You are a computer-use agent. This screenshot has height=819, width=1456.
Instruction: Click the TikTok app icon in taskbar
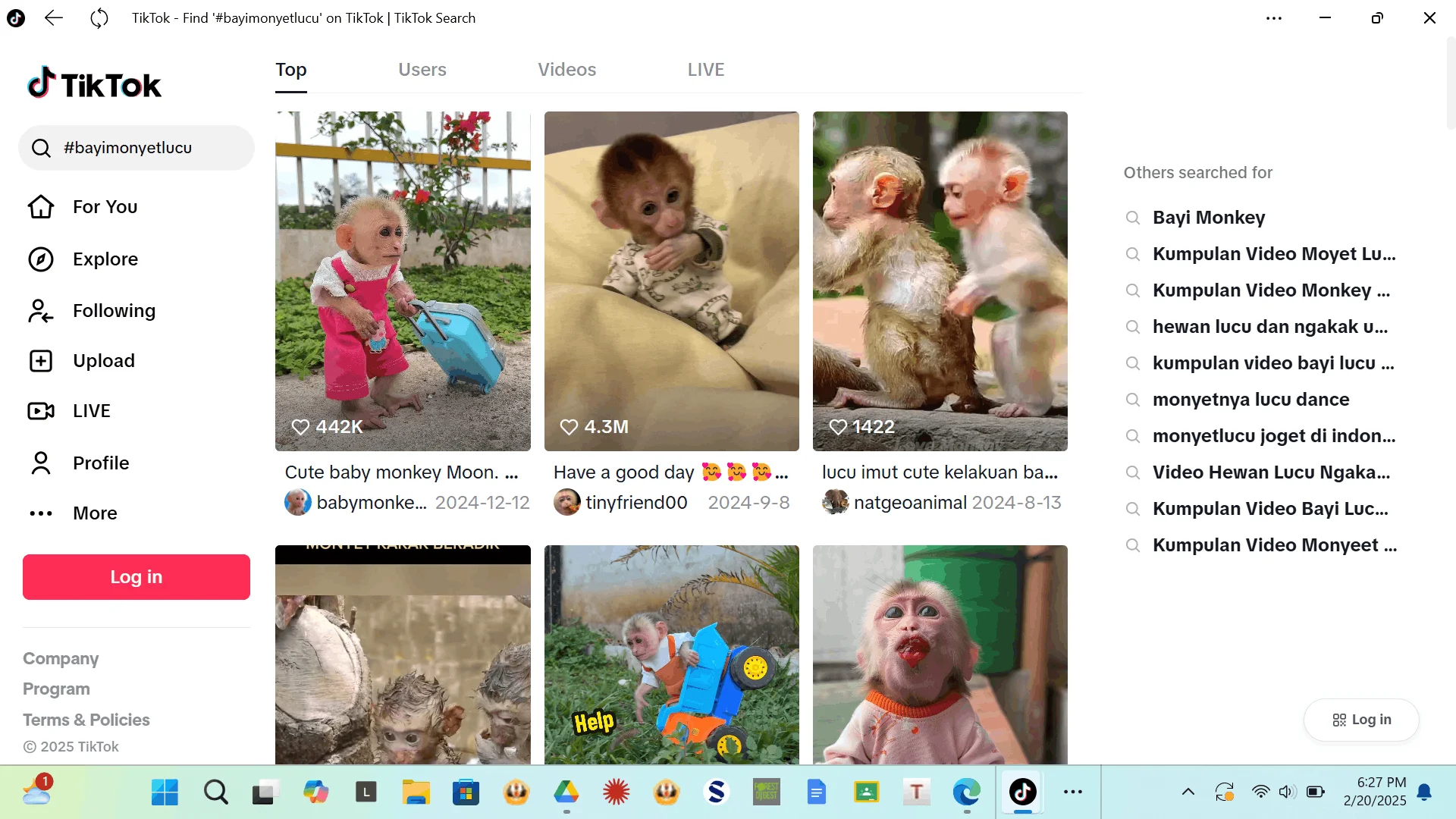(x=1022, y=792)
